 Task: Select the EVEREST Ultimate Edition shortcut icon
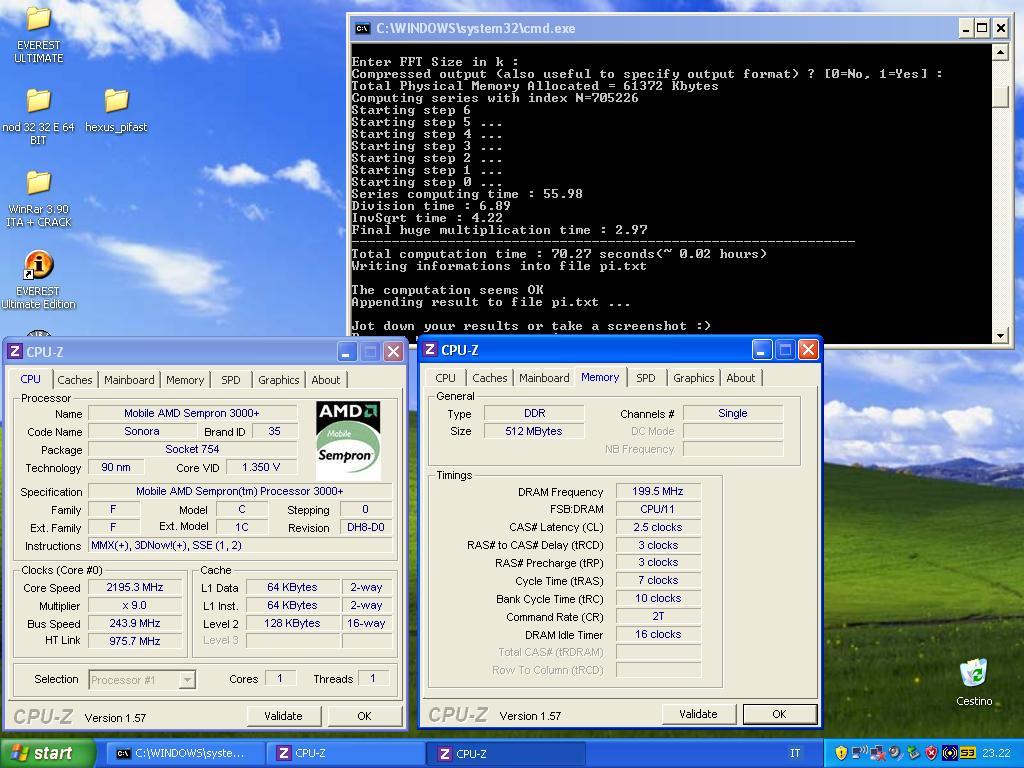[x=38, y=264]
